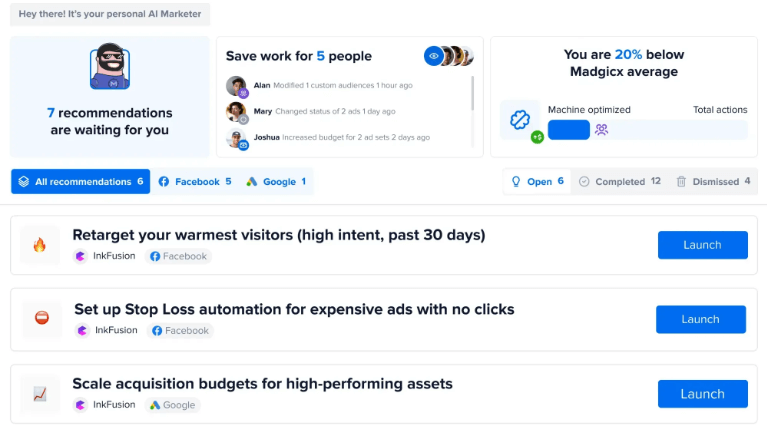Image resolution: width=767 pixels, height=439 pixels.
Task: Click the Facebook logo in Facebook tab
Action: (164, 182)
